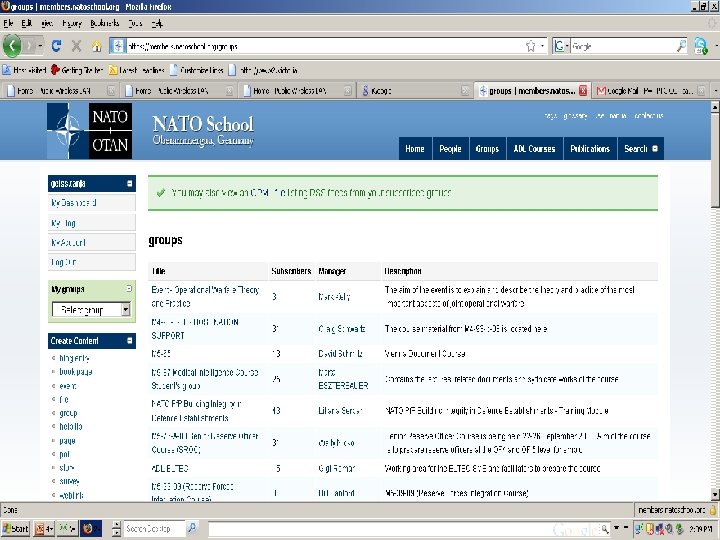Switch to the first Public Wireless LAN tab

(61, 91)
